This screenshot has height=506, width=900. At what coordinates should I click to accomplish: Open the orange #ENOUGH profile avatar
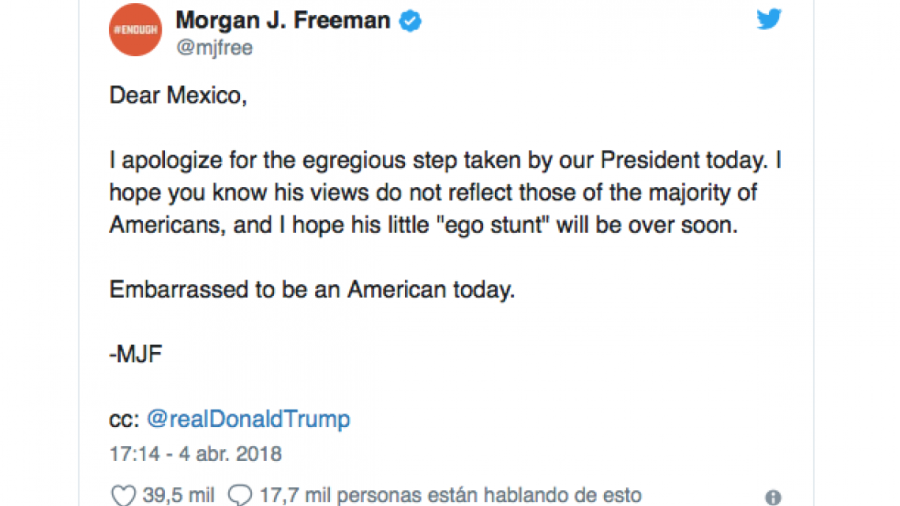[135, 30]
